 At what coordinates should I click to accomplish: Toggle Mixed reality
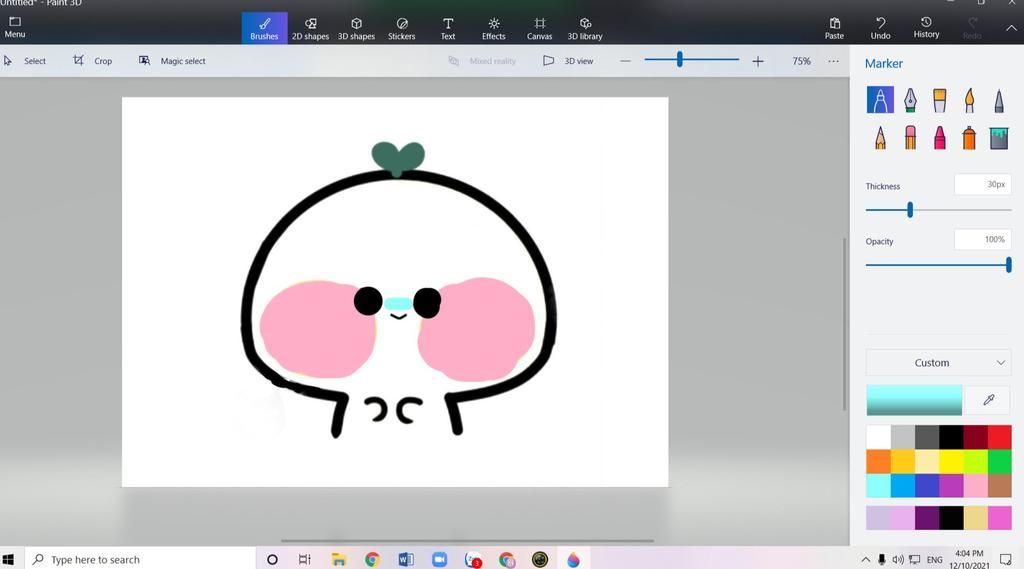pos(482,61)
